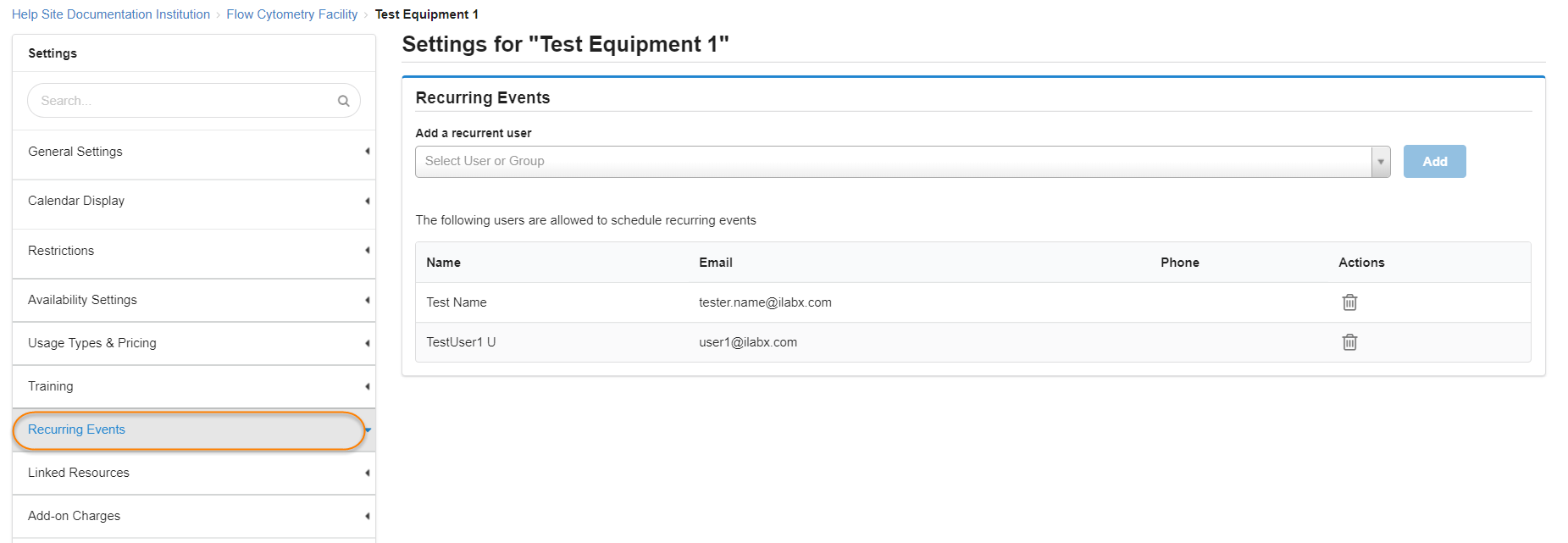Open the Flow Cytometry Facility breadcrumb link
This screenshot has width=1568, height=543.
click(291, 14)
